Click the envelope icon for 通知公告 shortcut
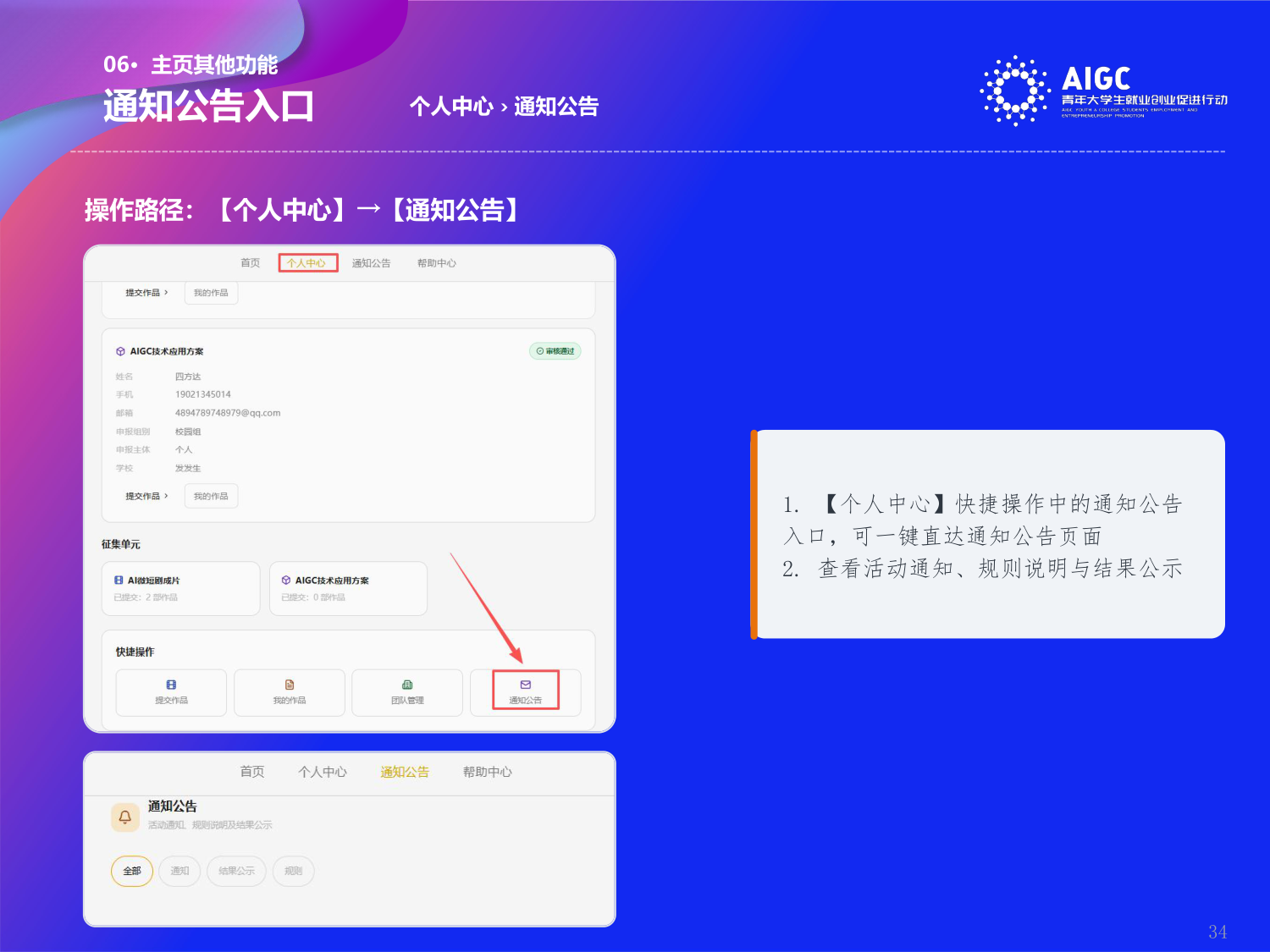1270x952 pixels. 526,685
